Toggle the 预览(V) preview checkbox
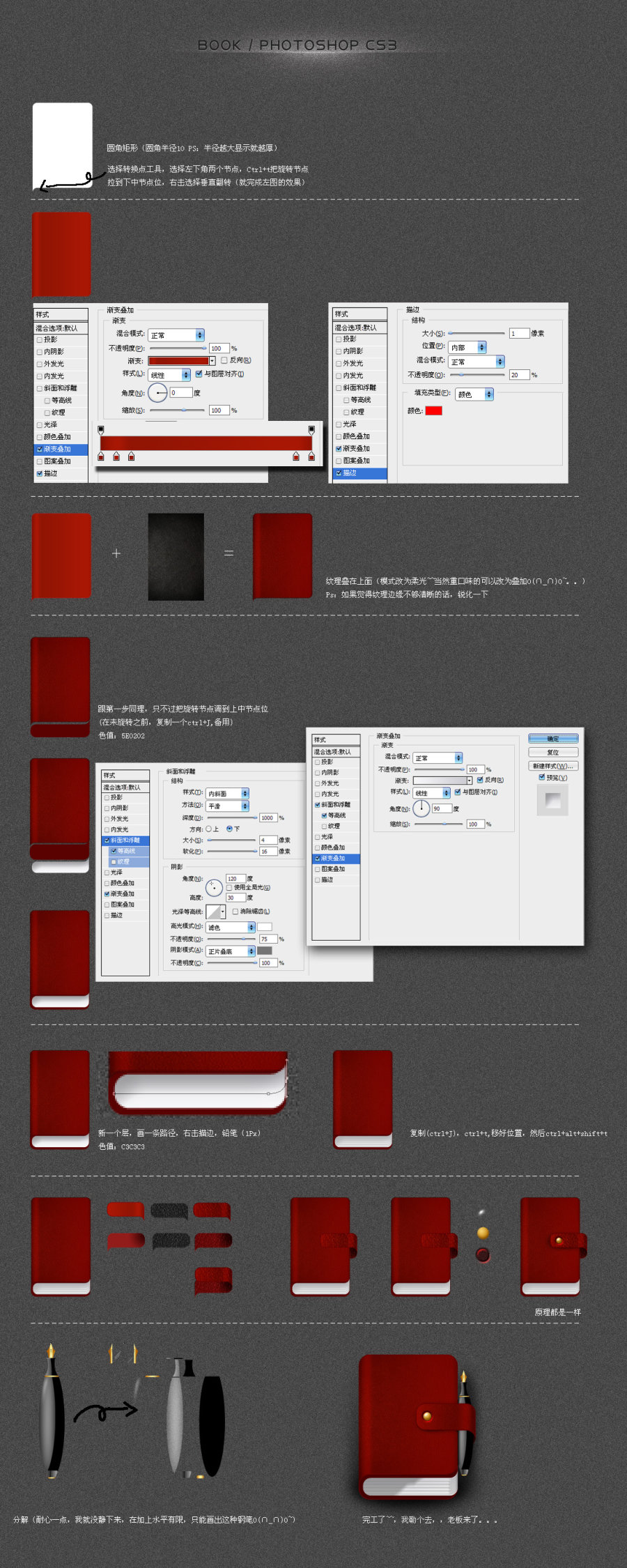627x1568 pixels. click(x=541, y=777)
